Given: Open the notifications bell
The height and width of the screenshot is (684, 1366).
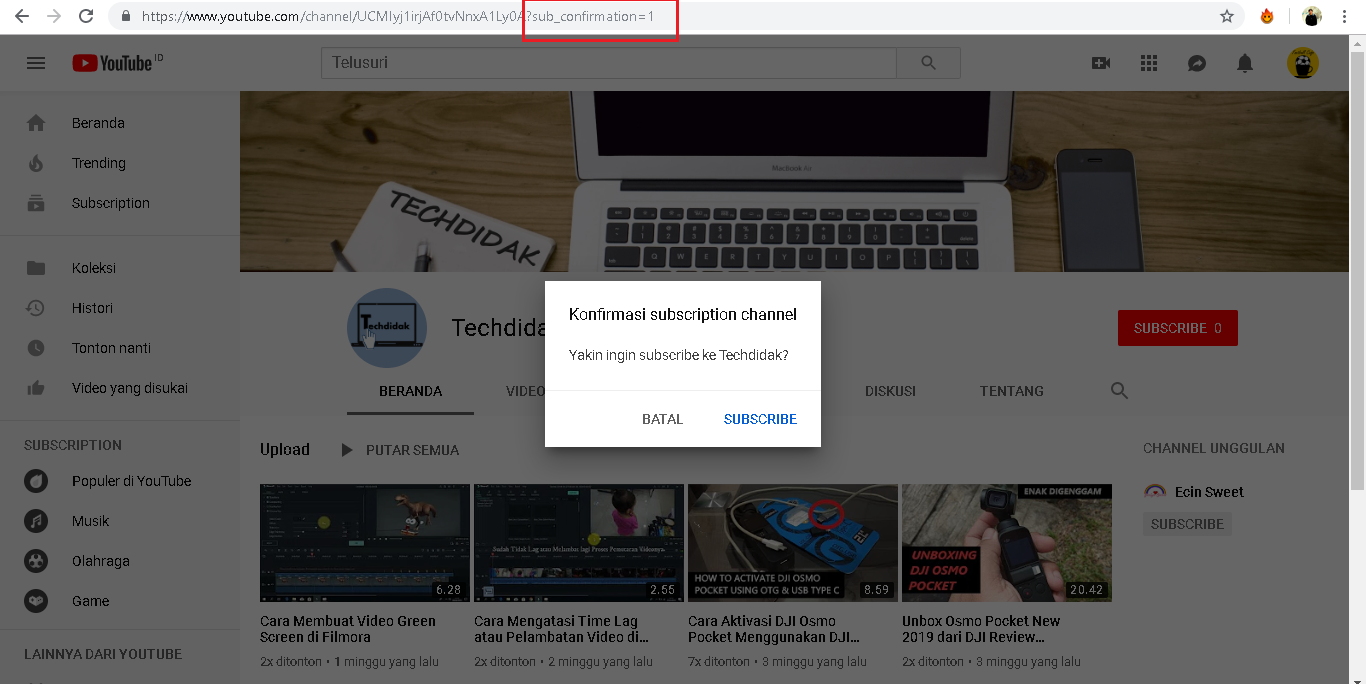Looking at the screenshot, I should pyautogui.click(x=1244, y=62).
